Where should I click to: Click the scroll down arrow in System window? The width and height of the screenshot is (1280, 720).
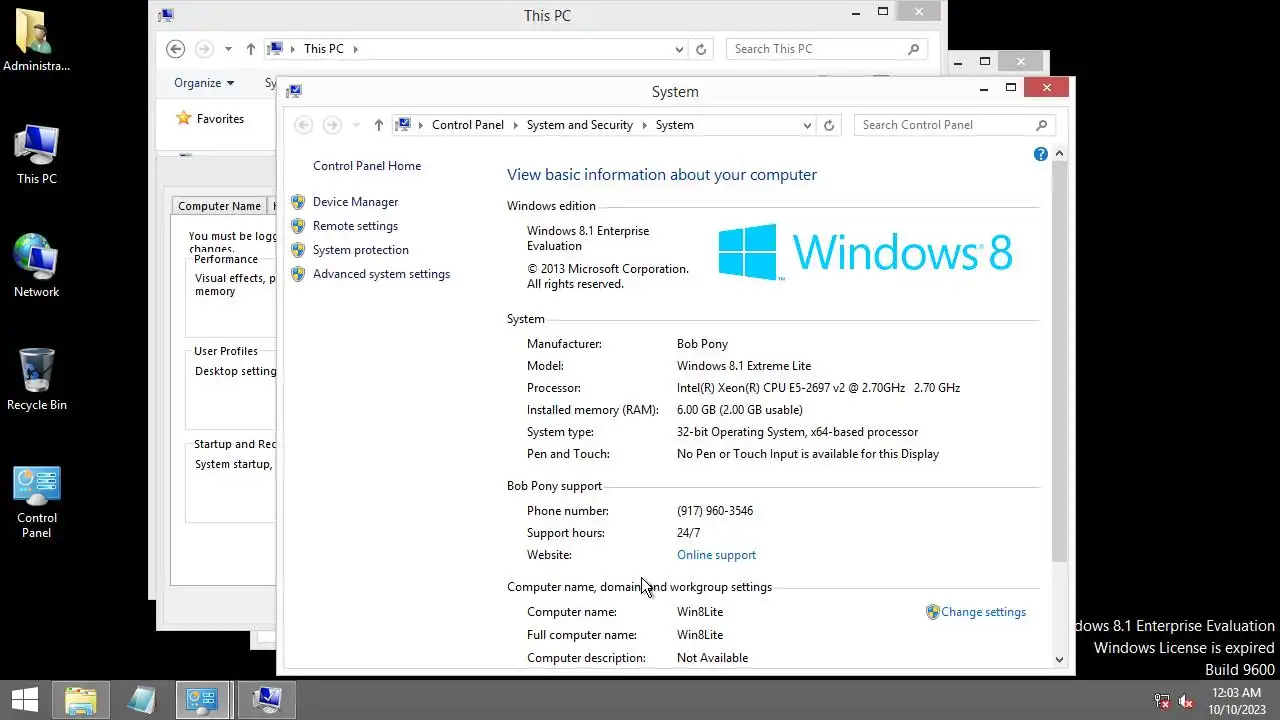click(1060, 660)
